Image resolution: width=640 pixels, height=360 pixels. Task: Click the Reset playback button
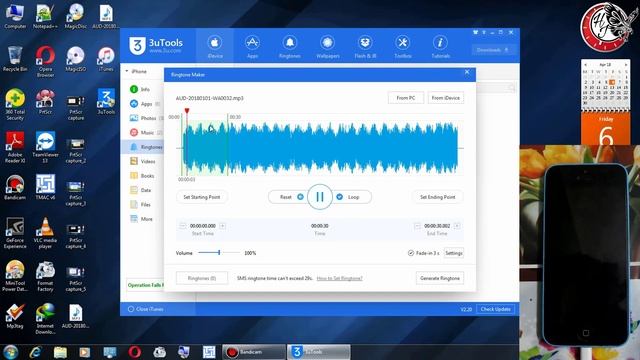(291, 197)
